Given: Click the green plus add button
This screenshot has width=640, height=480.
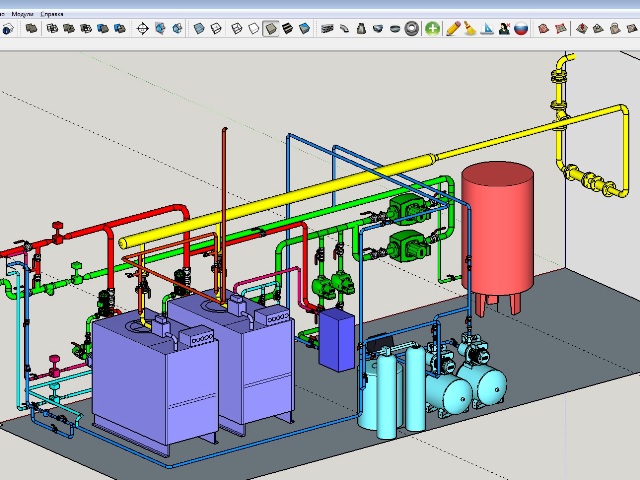Looking at the screenshot, I should coord(432,29).
